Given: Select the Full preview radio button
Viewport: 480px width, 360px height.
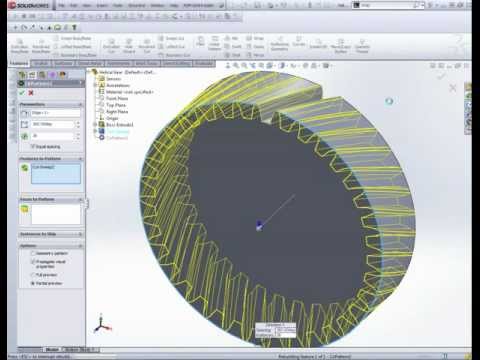Looking at the screenshot, I should point(33,275).
